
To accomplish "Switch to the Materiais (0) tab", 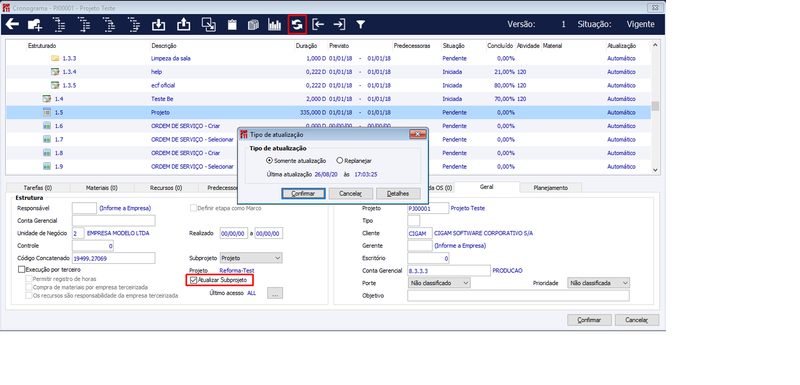I will click(x=102, y=188).
